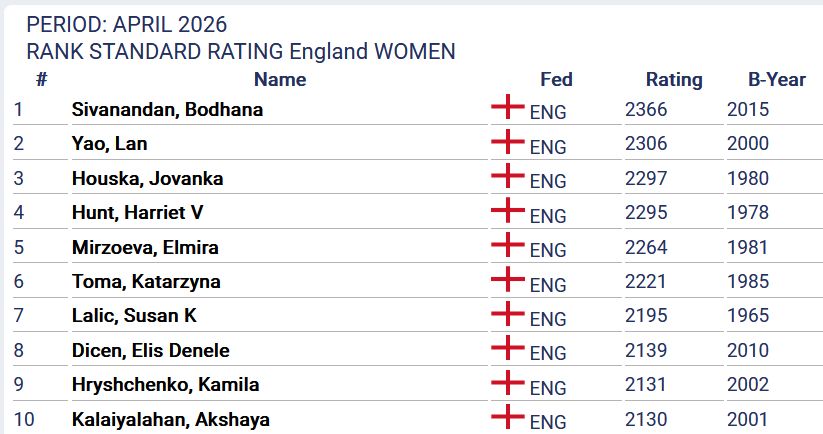
Task: Click flag icon beside Mirzoeva, Elmira
Action: (508, 244)
